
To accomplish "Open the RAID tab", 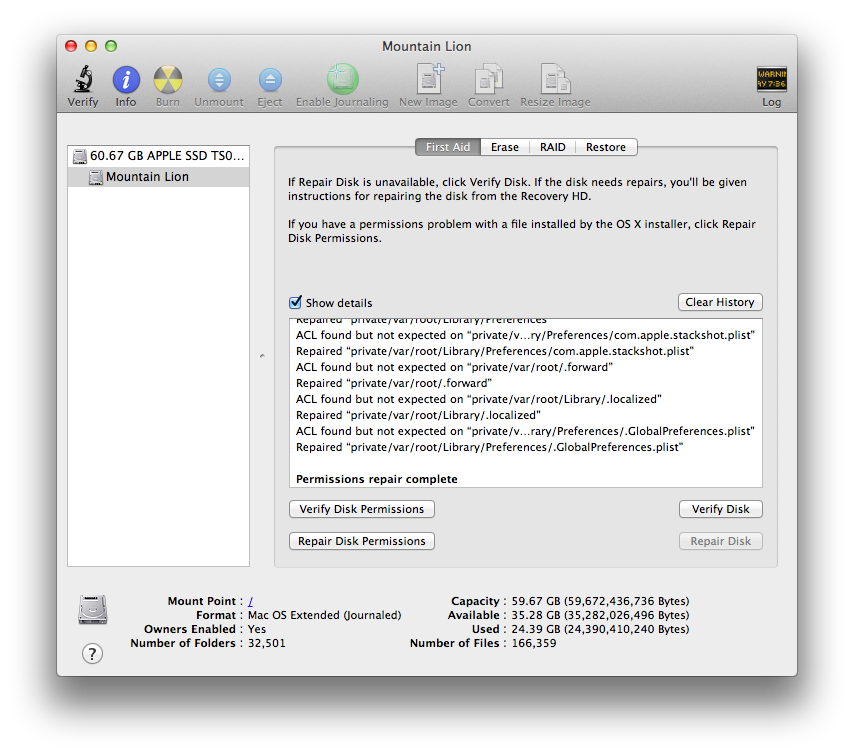I will coord(552,147).
